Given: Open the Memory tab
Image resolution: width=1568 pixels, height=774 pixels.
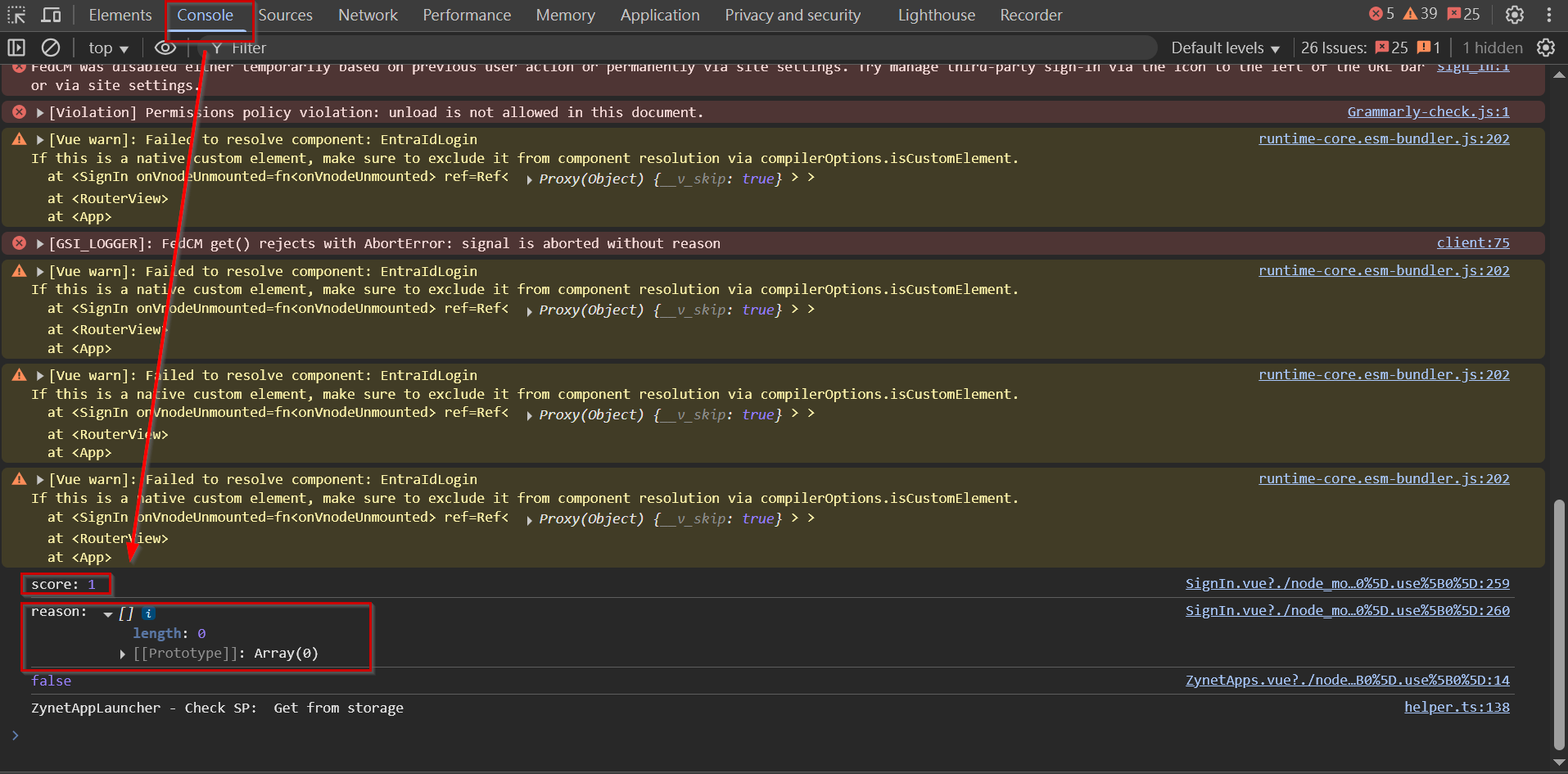Looking at the screenshot, I should (x=565, y=15).
